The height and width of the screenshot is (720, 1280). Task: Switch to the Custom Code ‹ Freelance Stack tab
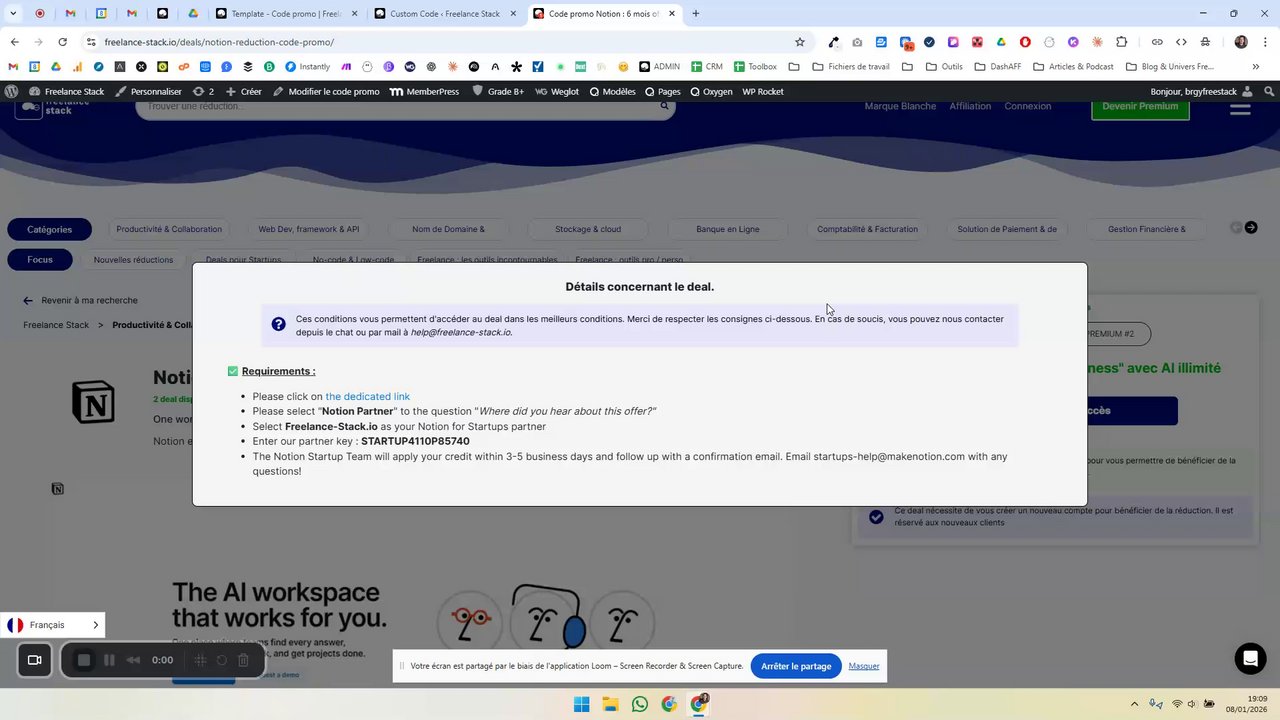click(444, 14)
